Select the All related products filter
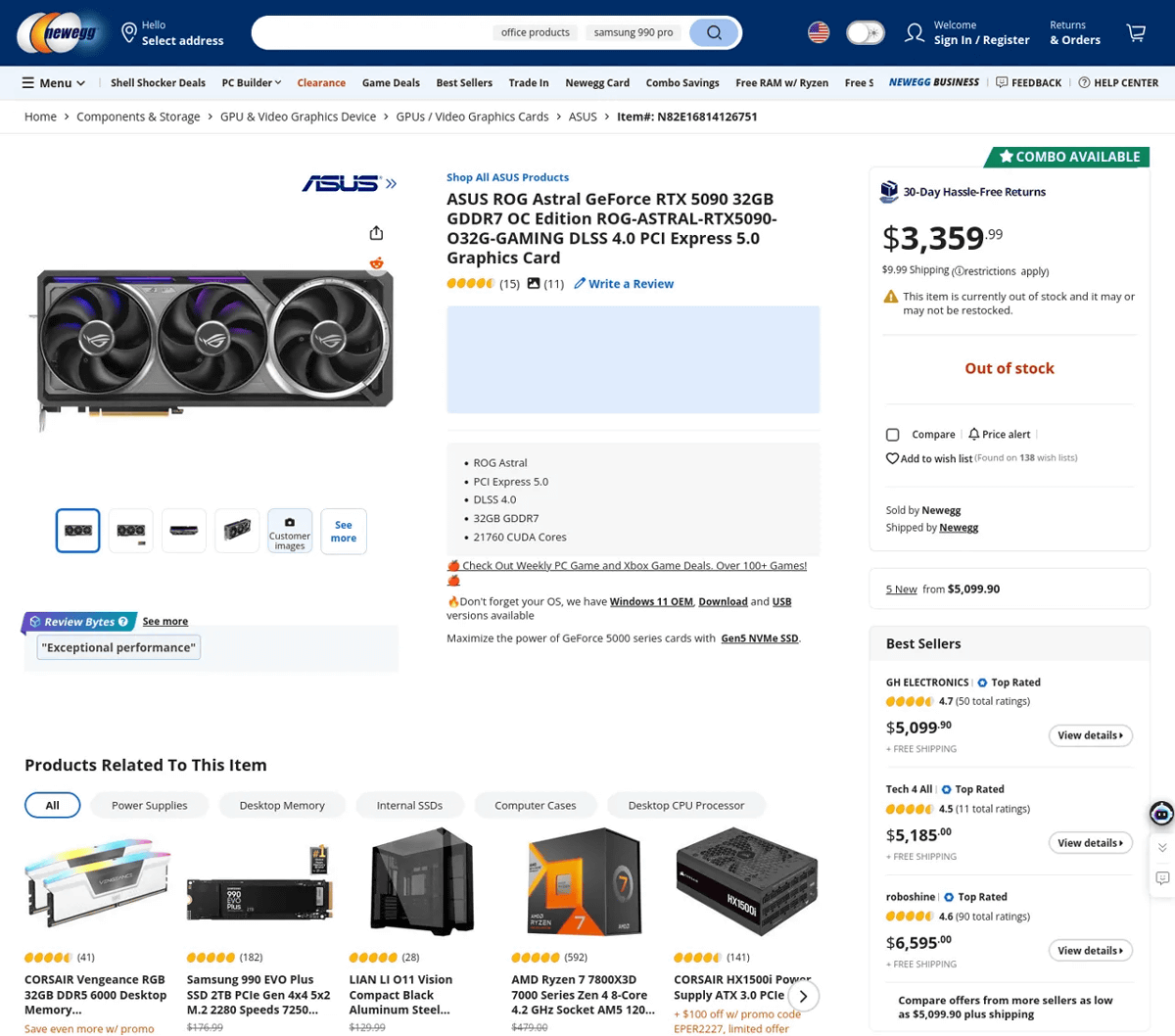The height and width of the screenshot is (1036, 1175). pyautogui.click(x=53, y=805)
